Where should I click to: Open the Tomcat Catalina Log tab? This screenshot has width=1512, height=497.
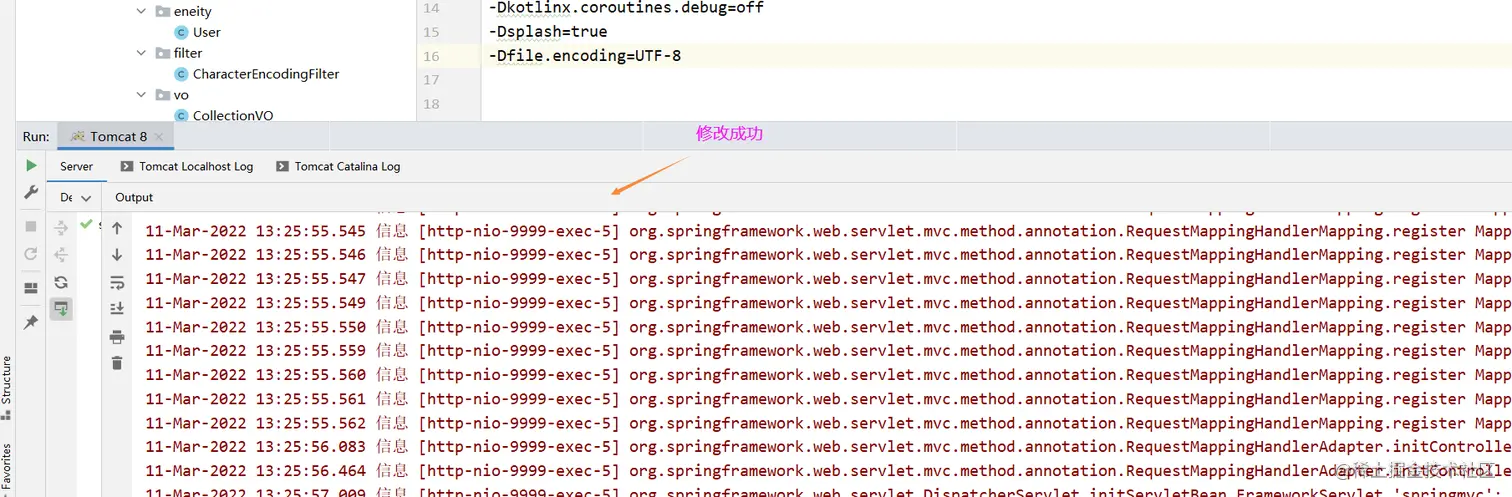click(338, 167)
